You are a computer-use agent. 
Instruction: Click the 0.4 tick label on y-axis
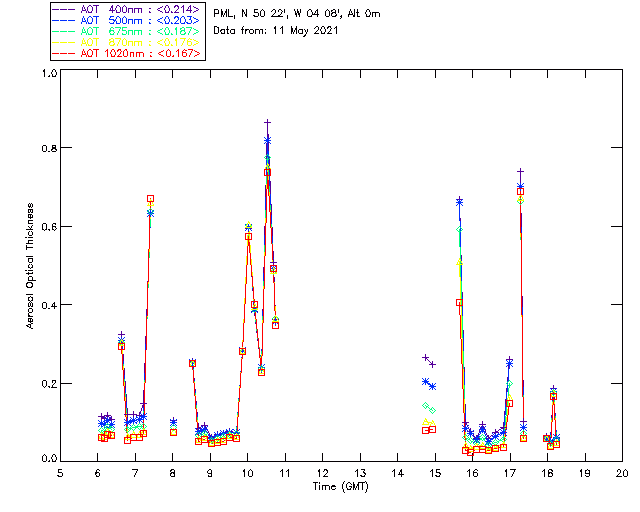tap(48, 305)
